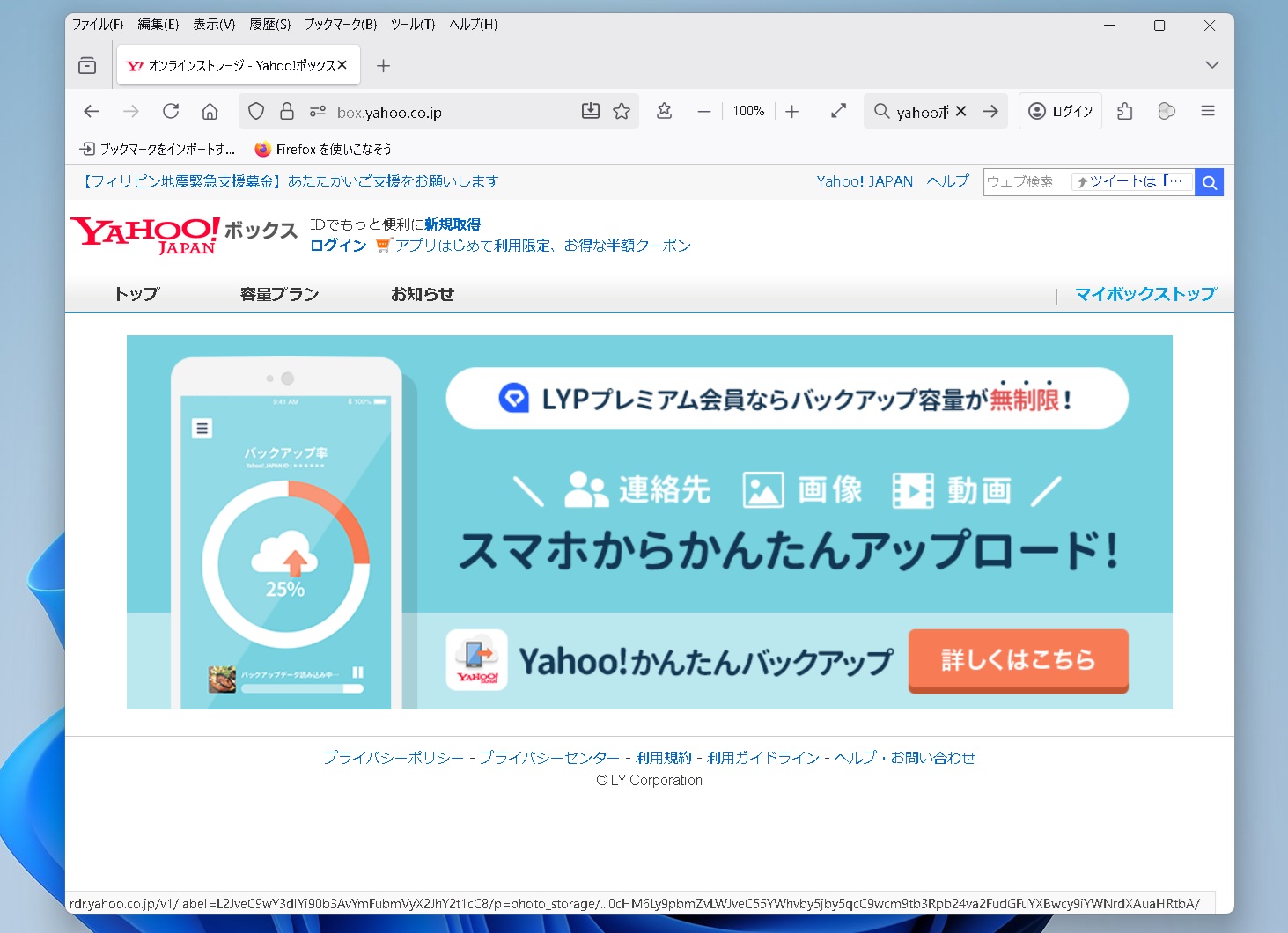Toggle full screen with the expand arrows icon
The height and width of the screenshot is (933, 1288).
click(838, 111)
